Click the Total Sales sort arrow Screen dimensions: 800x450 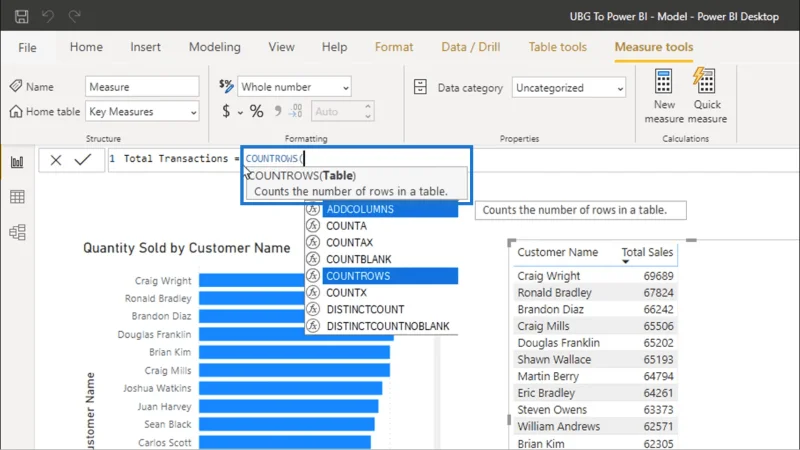pos(625,262)
